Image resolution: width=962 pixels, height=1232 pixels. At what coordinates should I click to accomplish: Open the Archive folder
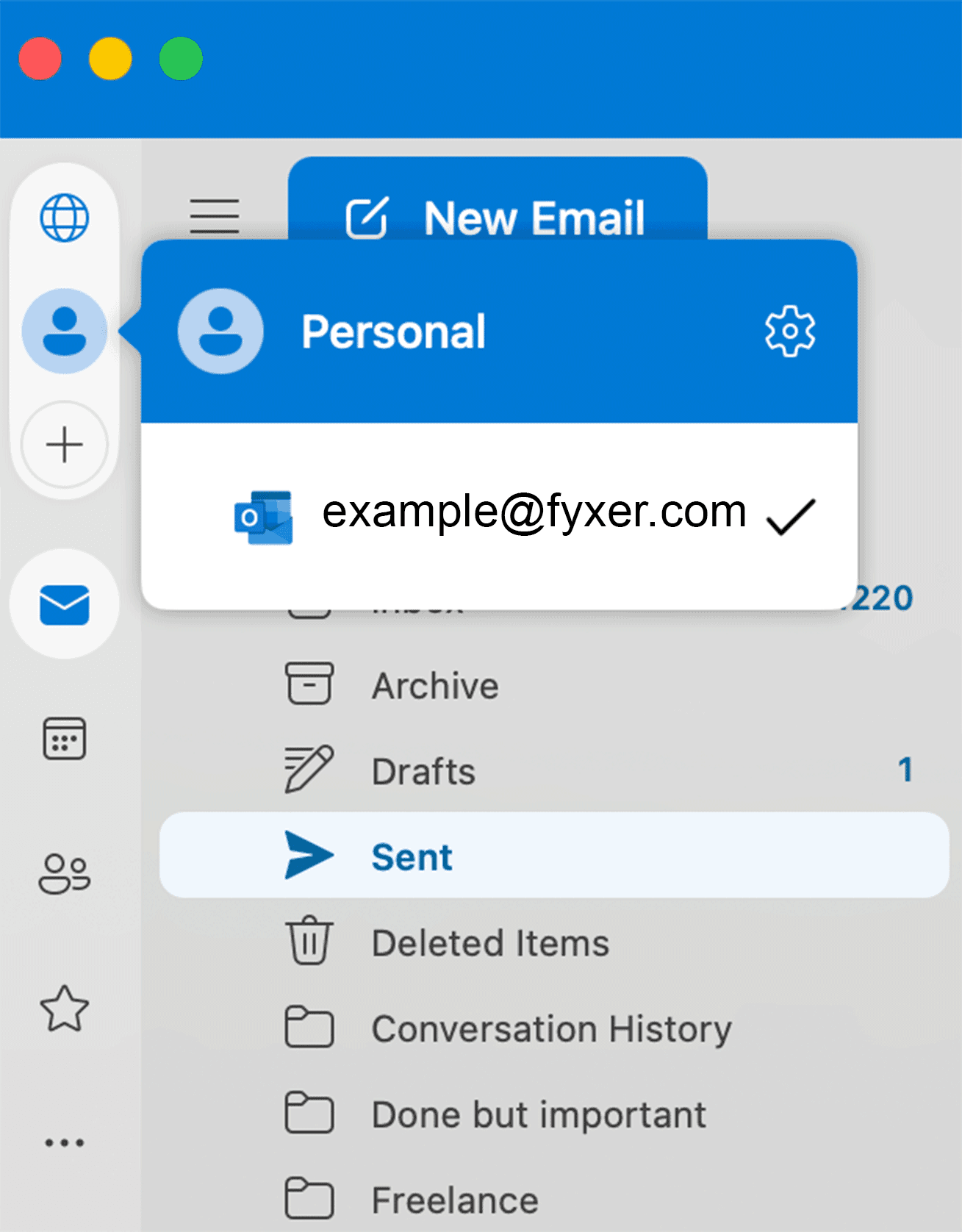554,685
